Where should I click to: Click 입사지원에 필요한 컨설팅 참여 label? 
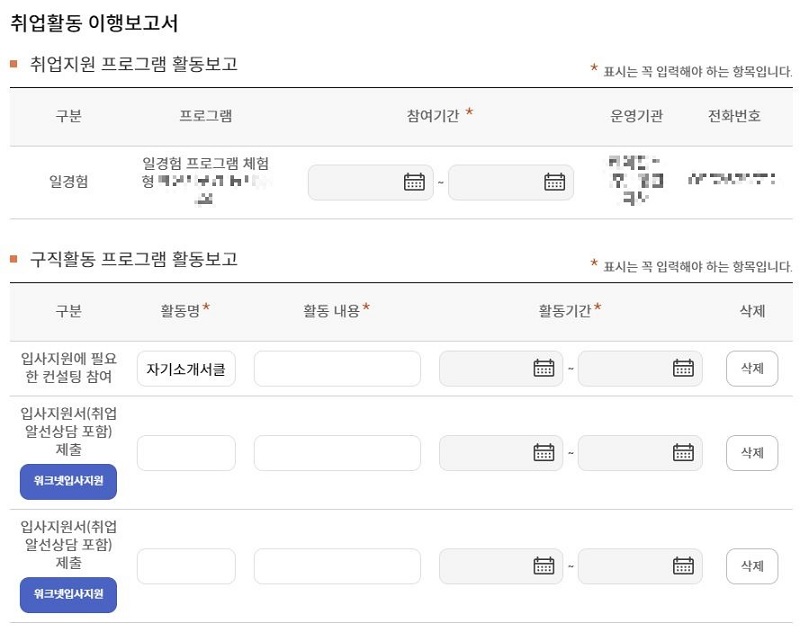(69, 367)
